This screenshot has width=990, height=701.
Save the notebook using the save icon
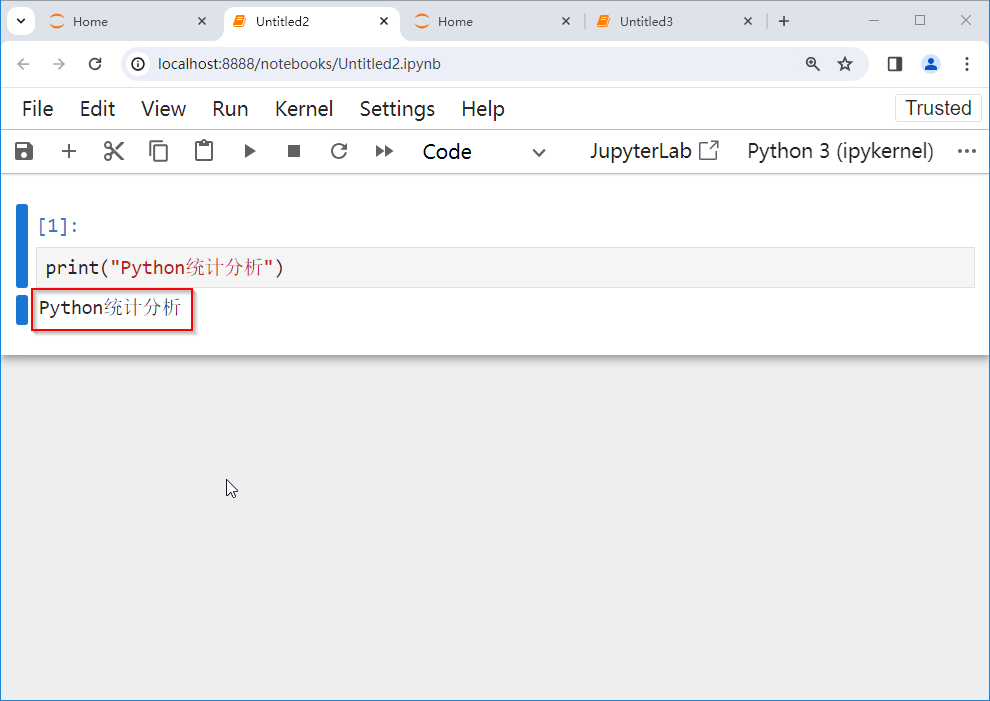point(23,151)
